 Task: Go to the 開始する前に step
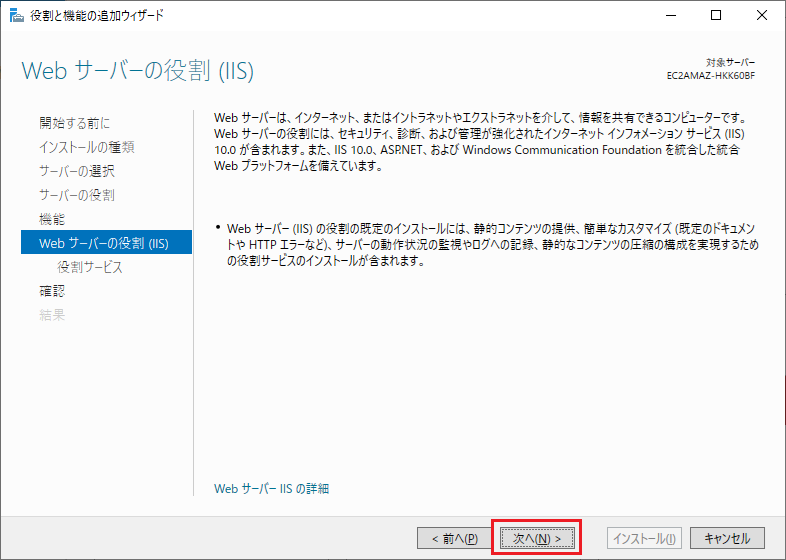tap(74, 123)
